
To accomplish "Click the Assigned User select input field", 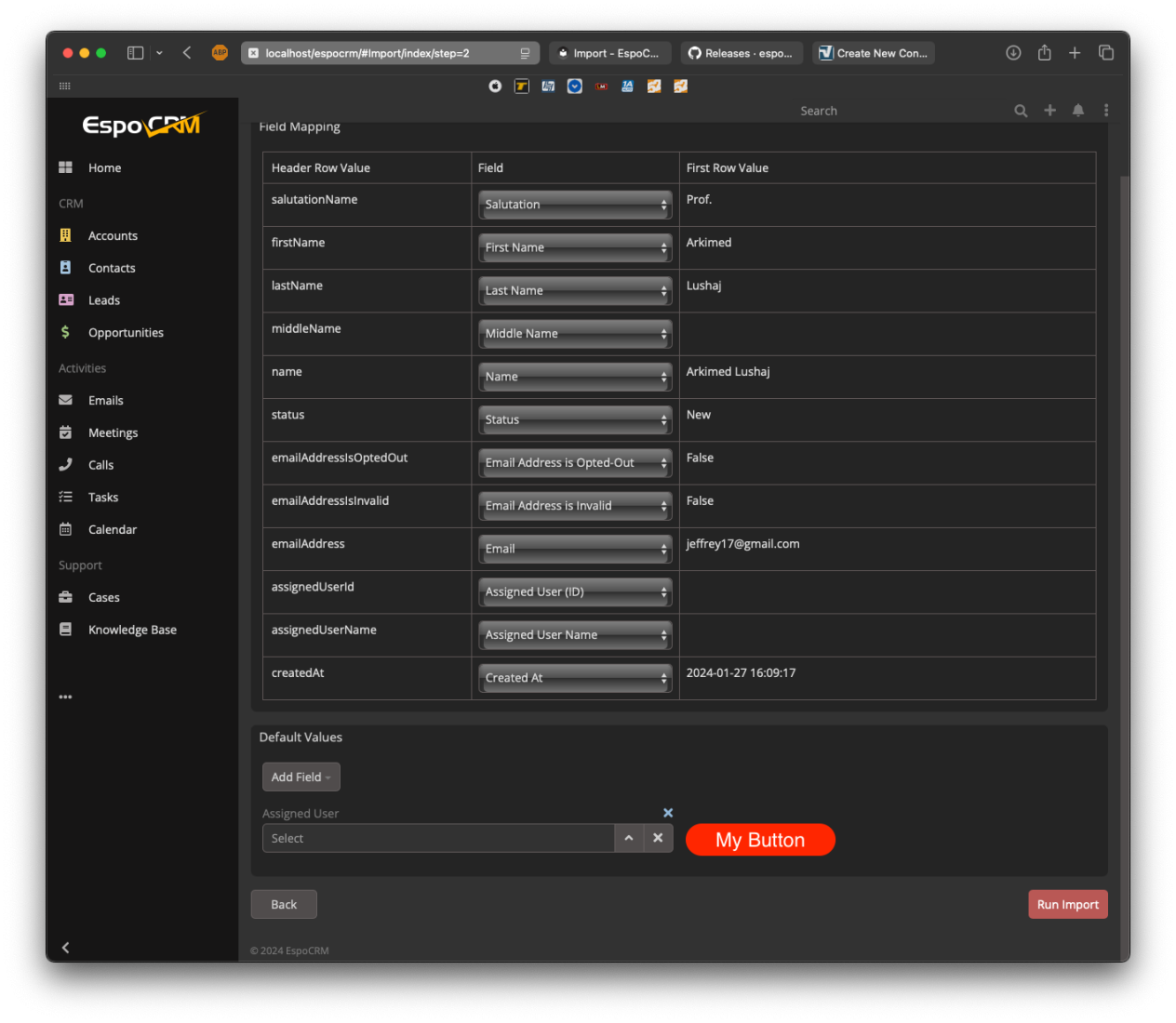I will point(437,838).
